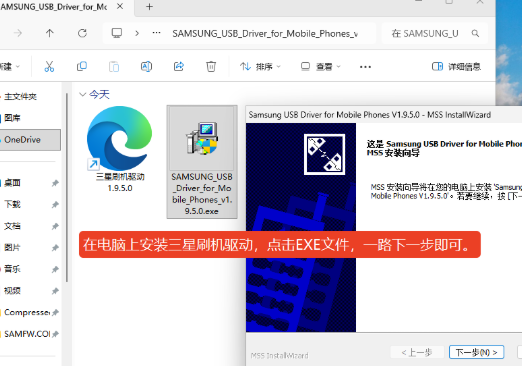This screenshot has width=522, height=366.
Task: Click the pin icon next to 文档
Action: [55, 226]
